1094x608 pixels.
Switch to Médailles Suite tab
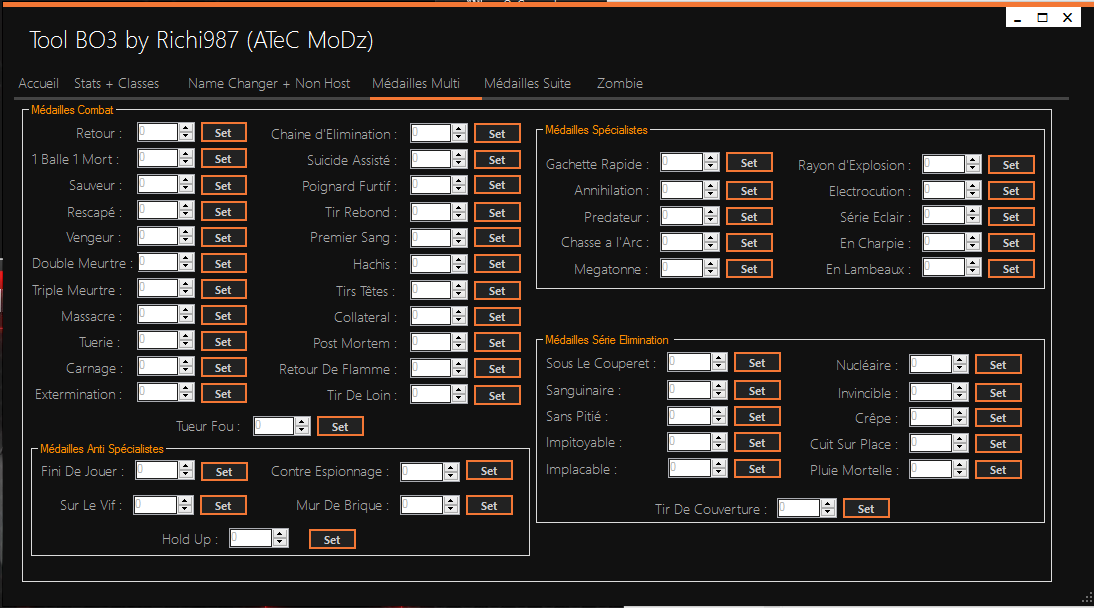click(527, 83)
